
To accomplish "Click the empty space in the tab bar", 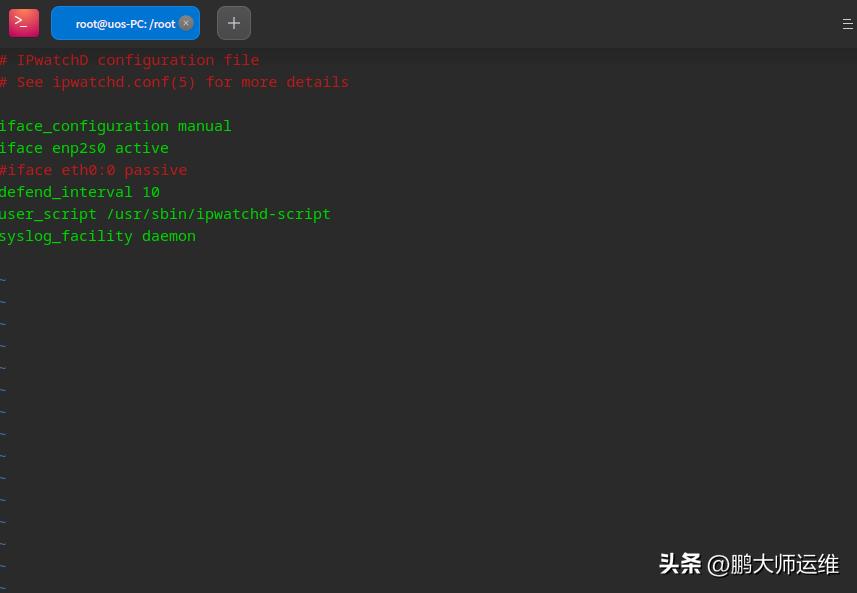I will pyautogui.click(x=500, y=23).
